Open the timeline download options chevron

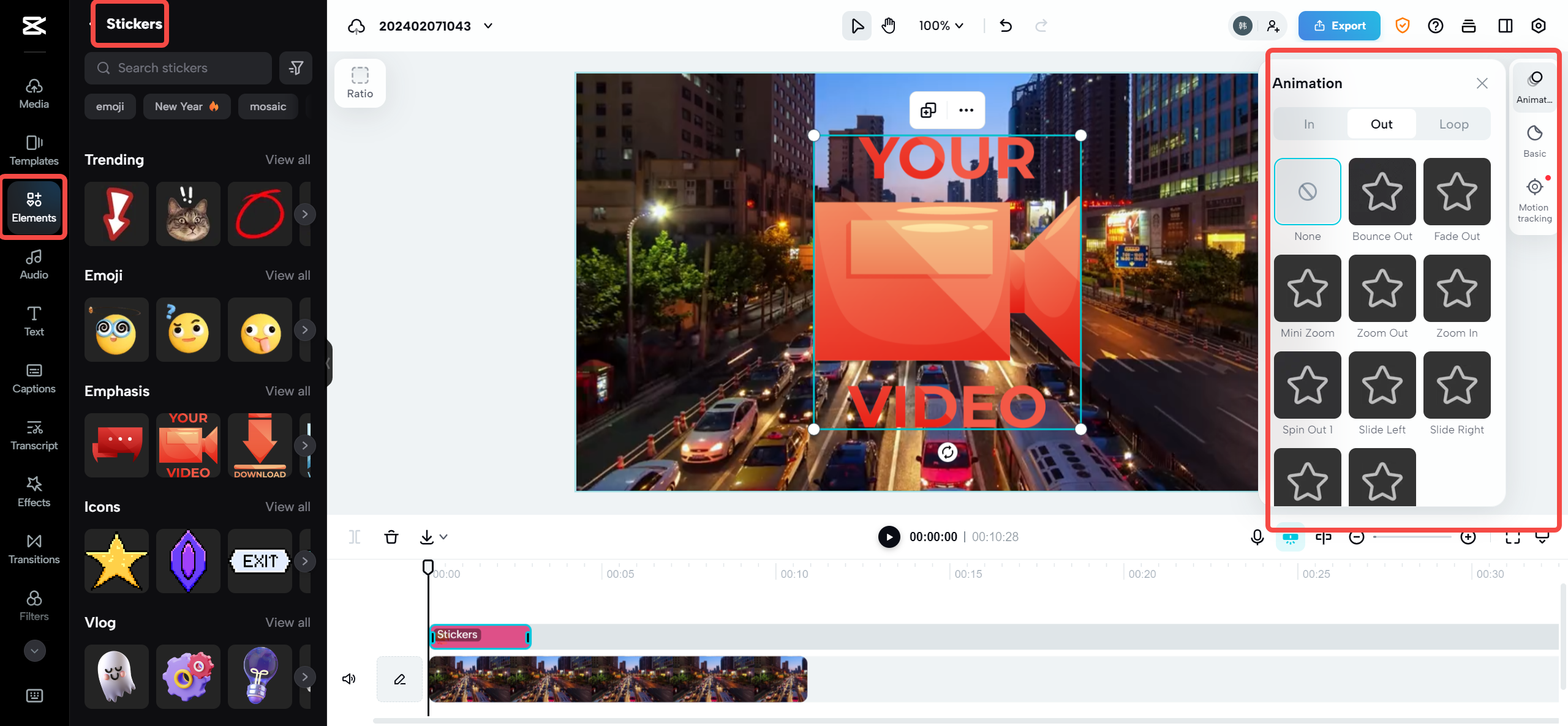[x=443, y=537]
